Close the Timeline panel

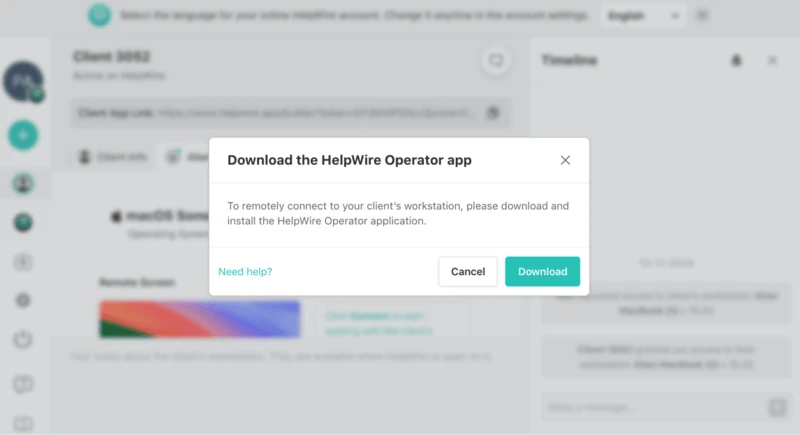tap(772, 61)
